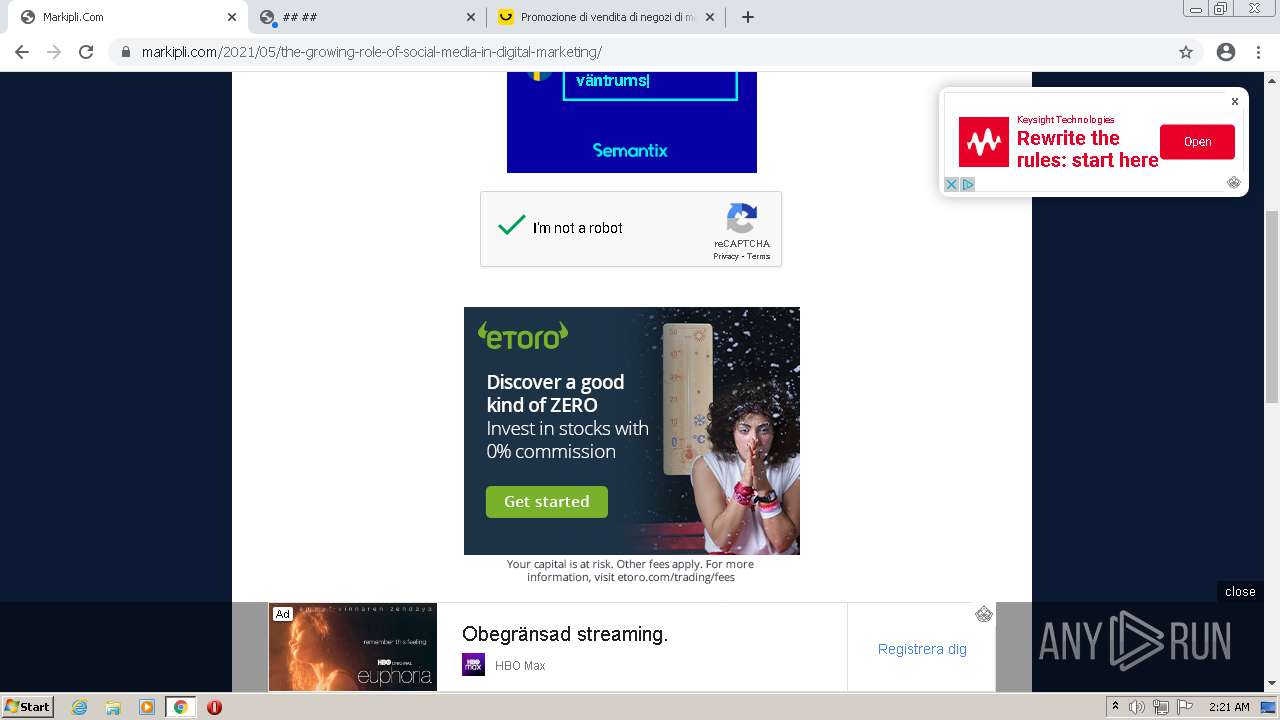
Task: Click Rewrite the rules headline
Action: [1087, 149]
